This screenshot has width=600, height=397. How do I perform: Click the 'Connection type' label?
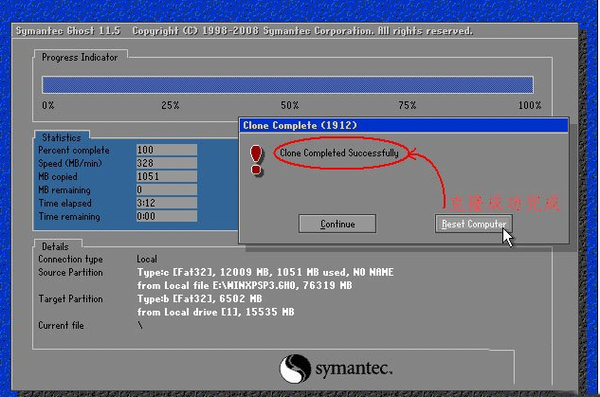(70, 259)
